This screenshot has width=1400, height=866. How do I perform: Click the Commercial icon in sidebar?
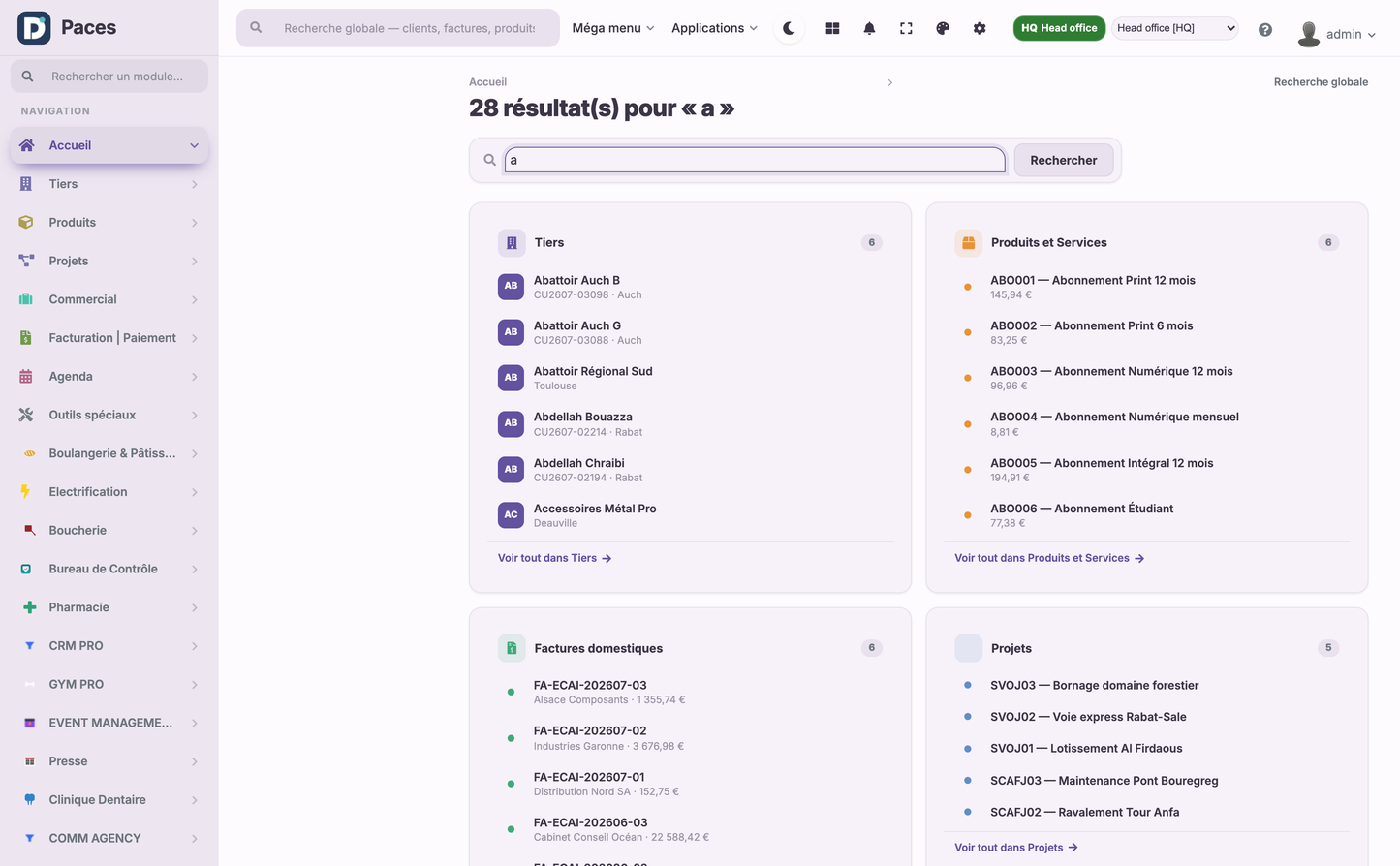click(x=26, y=299)
